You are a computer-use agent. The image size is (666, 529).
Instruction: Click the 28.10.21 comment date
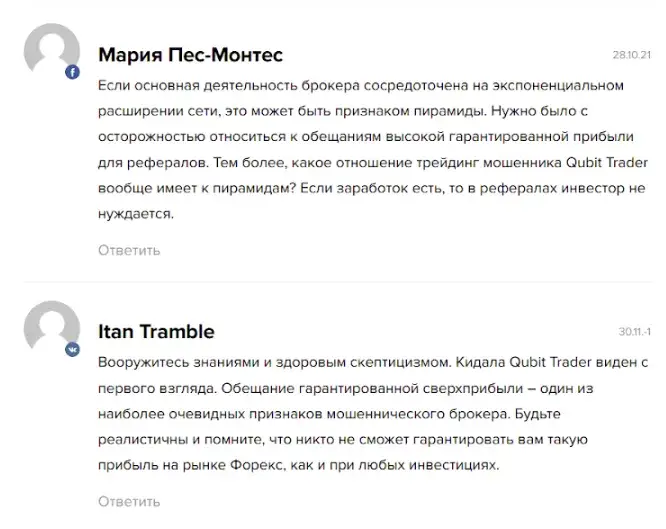(x=631, y=55)
